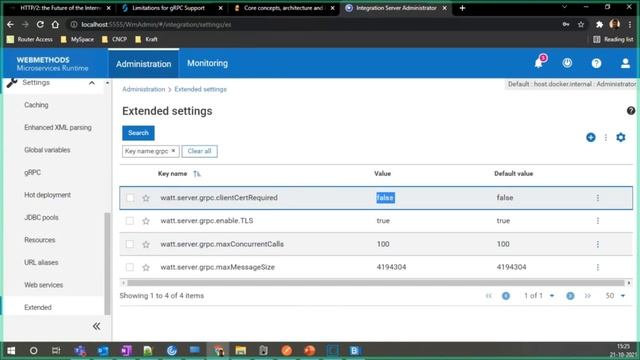Image resolution: width=640 pixels, height=360 pixels.
Task: Switch to the Monitoring tab
Action: click(207, 63)
